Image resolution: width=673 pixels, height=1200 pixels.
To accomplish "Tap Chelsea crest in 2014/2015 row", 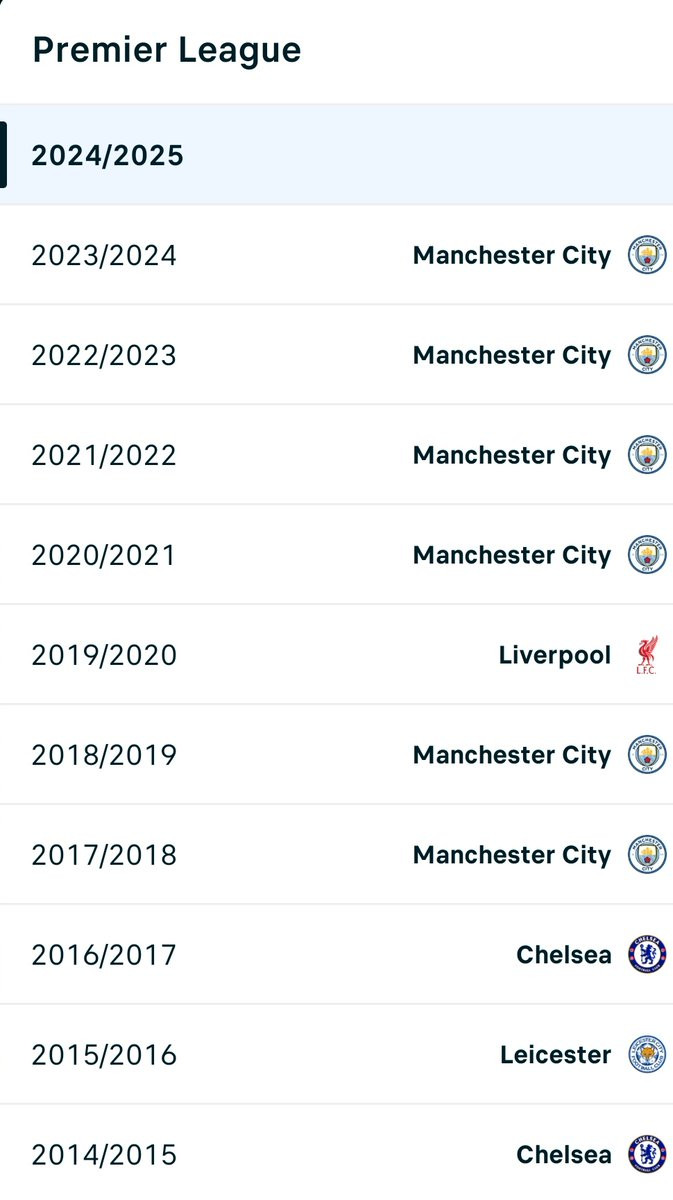I will (x=647, y=1155).
